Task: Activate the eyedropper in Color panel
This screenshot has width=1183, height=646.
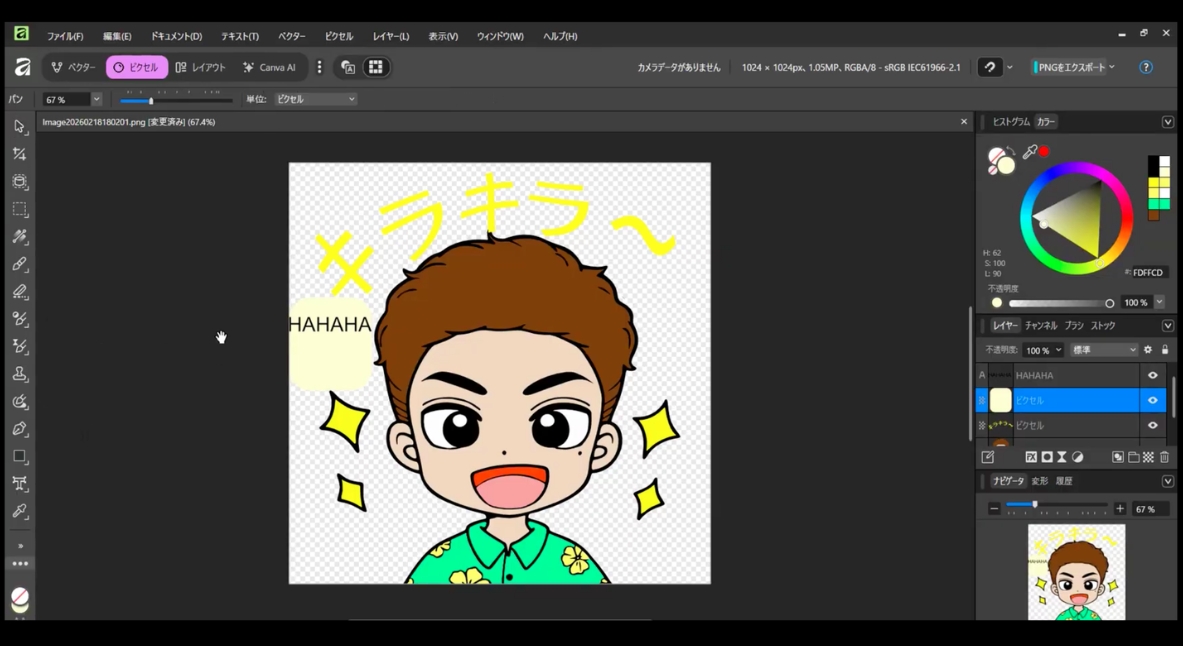Action: (x=1029, y=152)
